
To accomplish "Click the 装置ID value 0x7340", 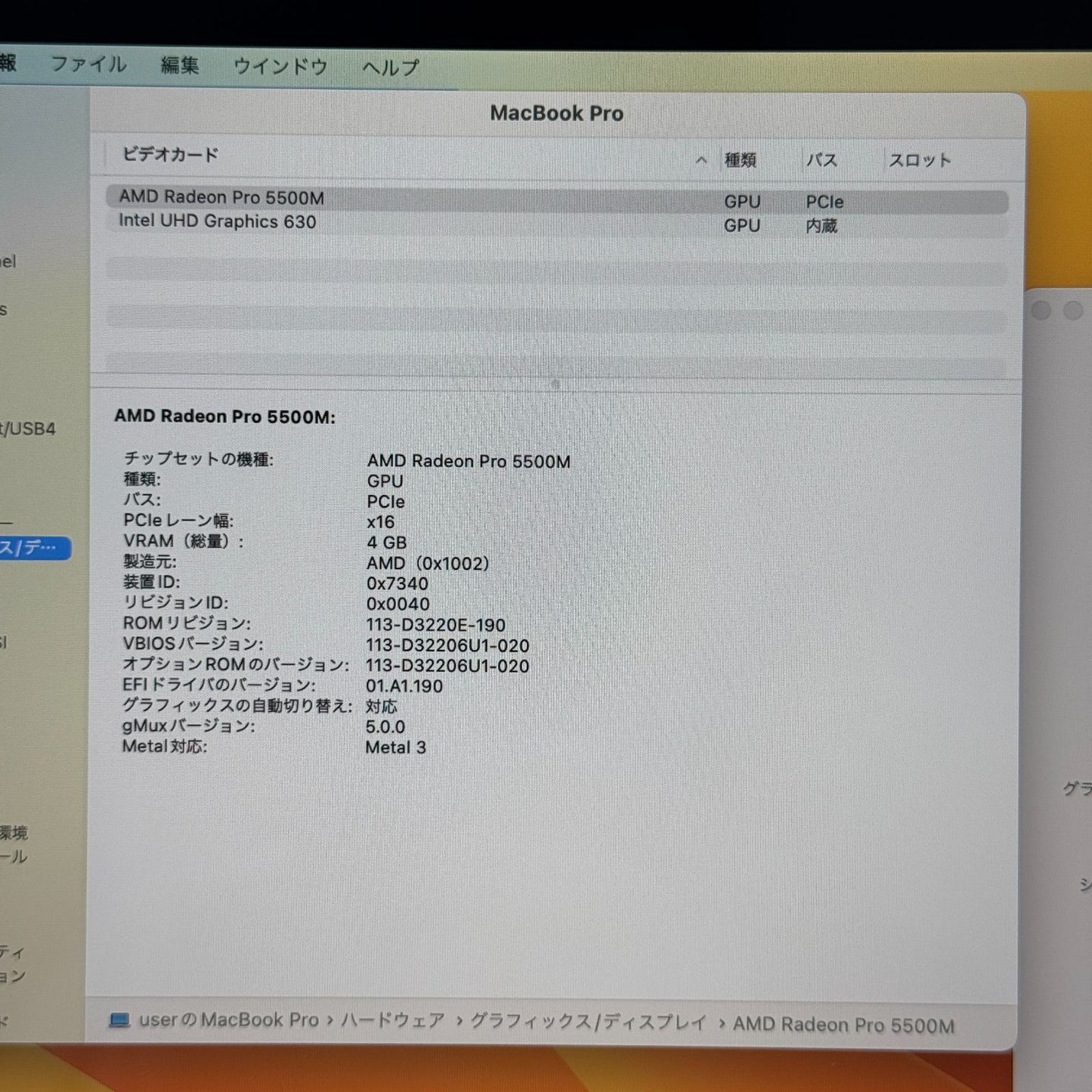I will tap(398, 583).
